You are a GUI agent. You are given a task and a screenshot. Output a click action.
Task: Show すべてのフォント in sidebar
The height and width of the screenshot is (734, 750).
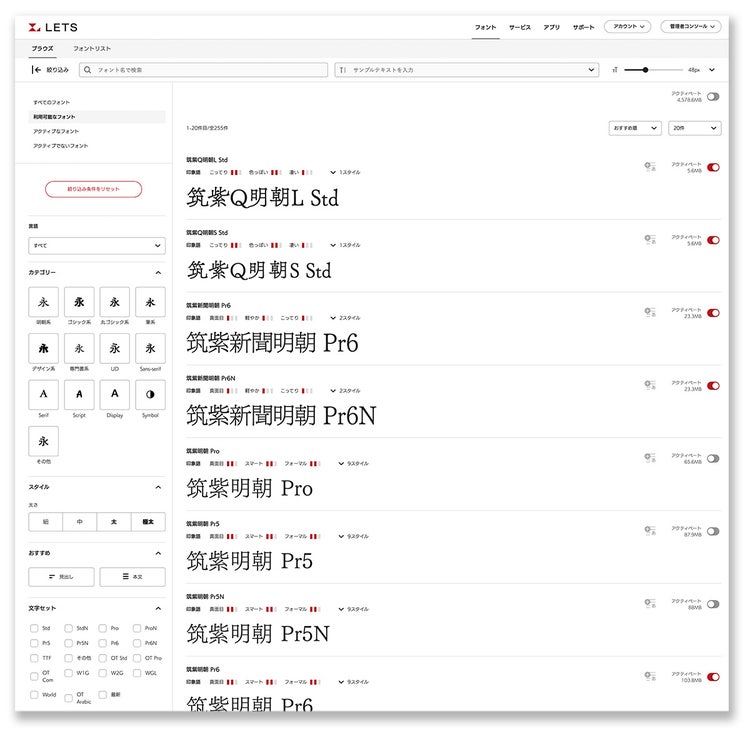coord(51,102)
